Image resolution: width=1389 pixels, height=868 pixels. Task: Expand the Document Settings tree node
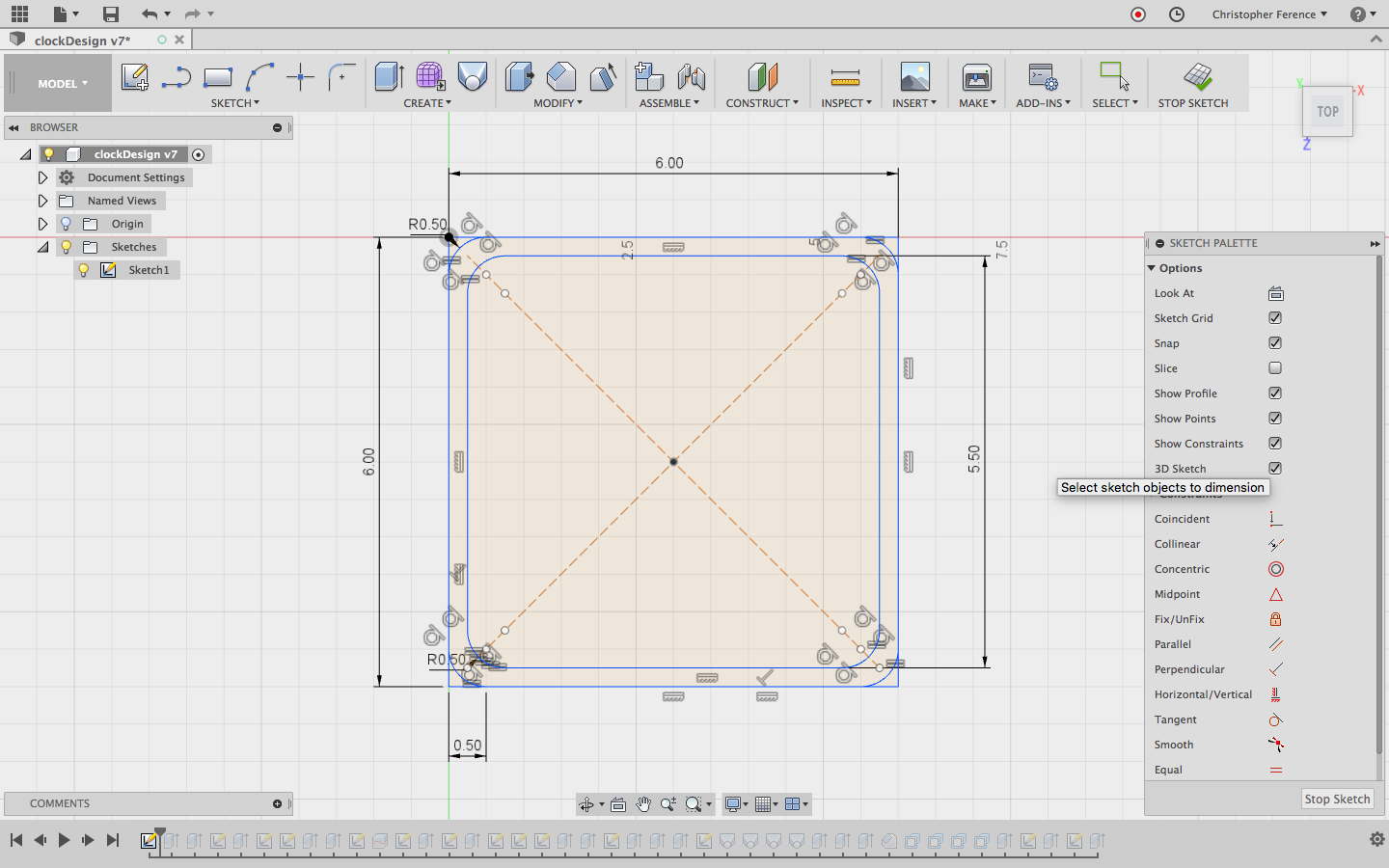click(x=42, y=177)
